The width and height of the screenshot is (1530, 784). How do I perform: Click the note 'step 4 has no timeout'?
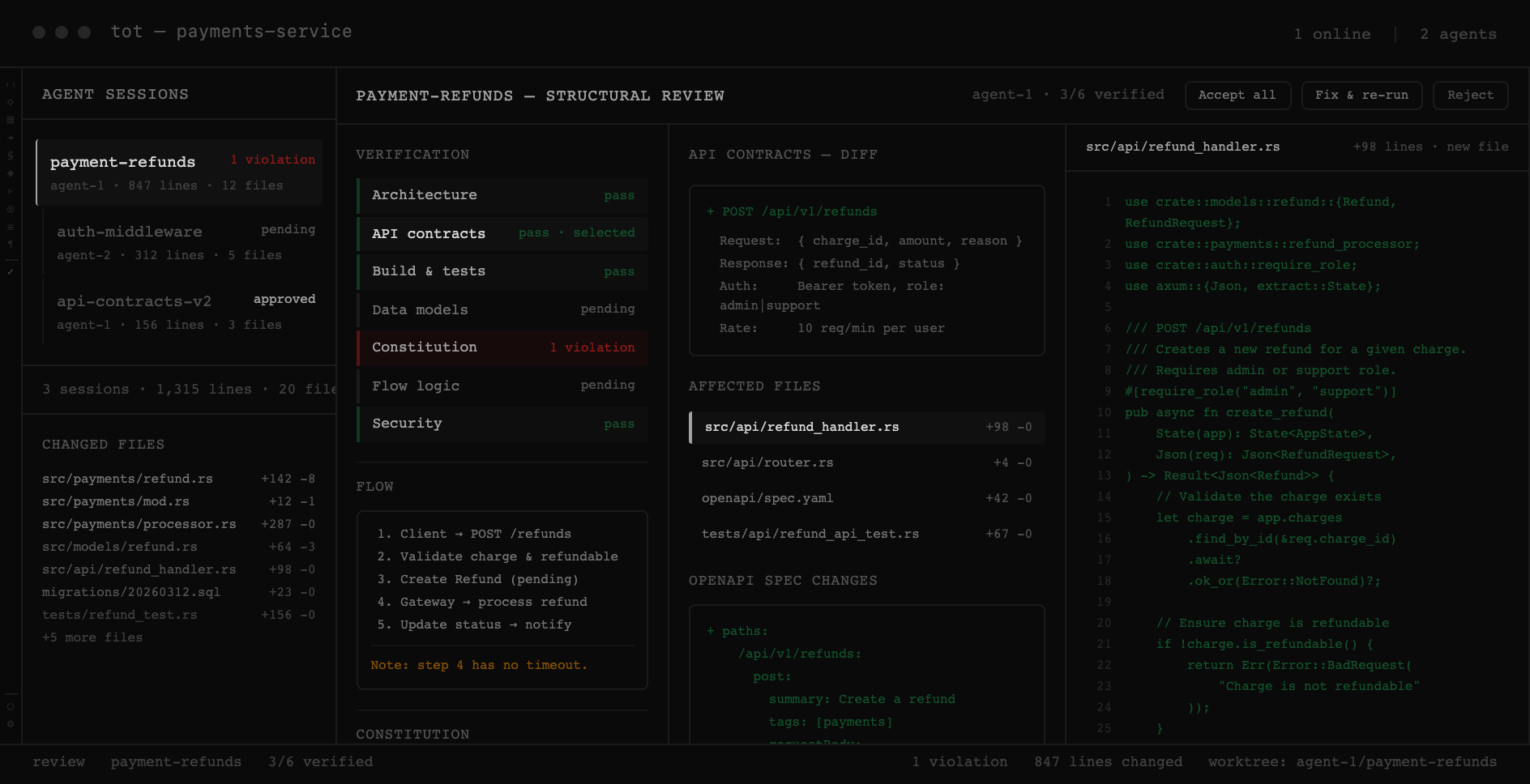(479, 665)
